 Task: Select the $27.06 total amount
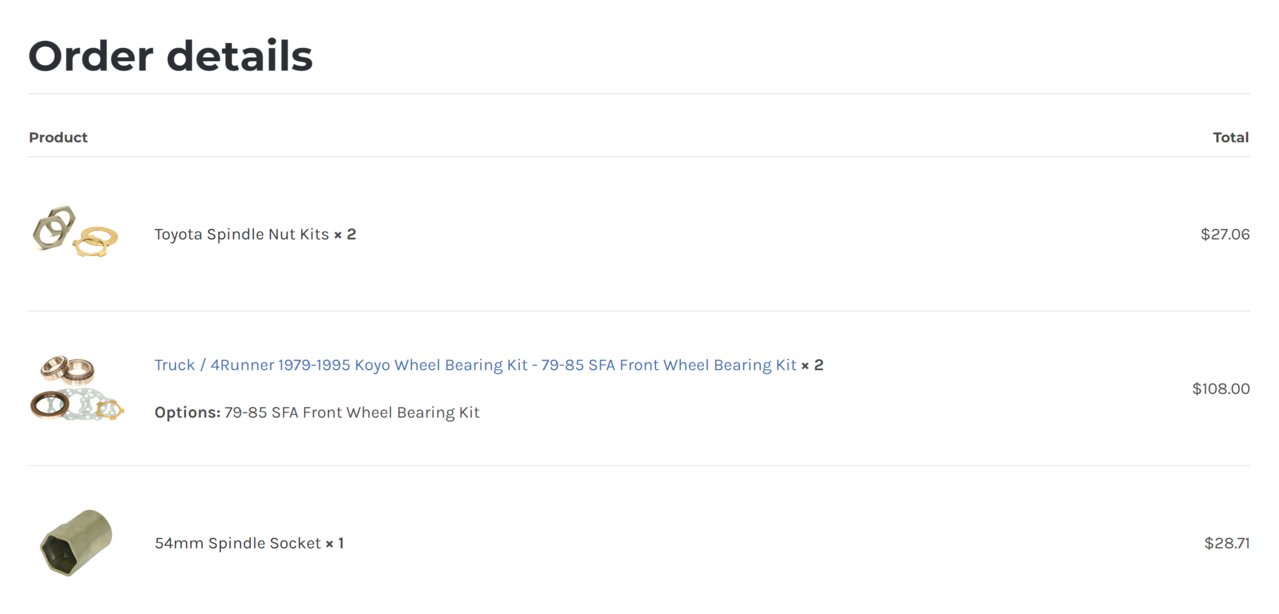click(1225, 234)
